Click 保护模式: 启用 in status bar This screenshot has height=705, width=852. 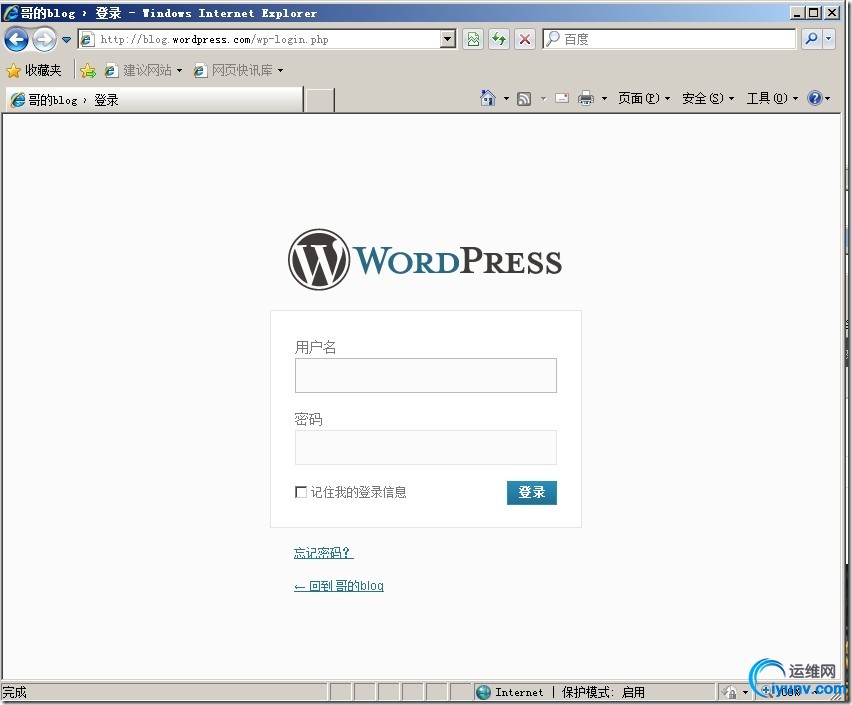click(x=603, y=692)
